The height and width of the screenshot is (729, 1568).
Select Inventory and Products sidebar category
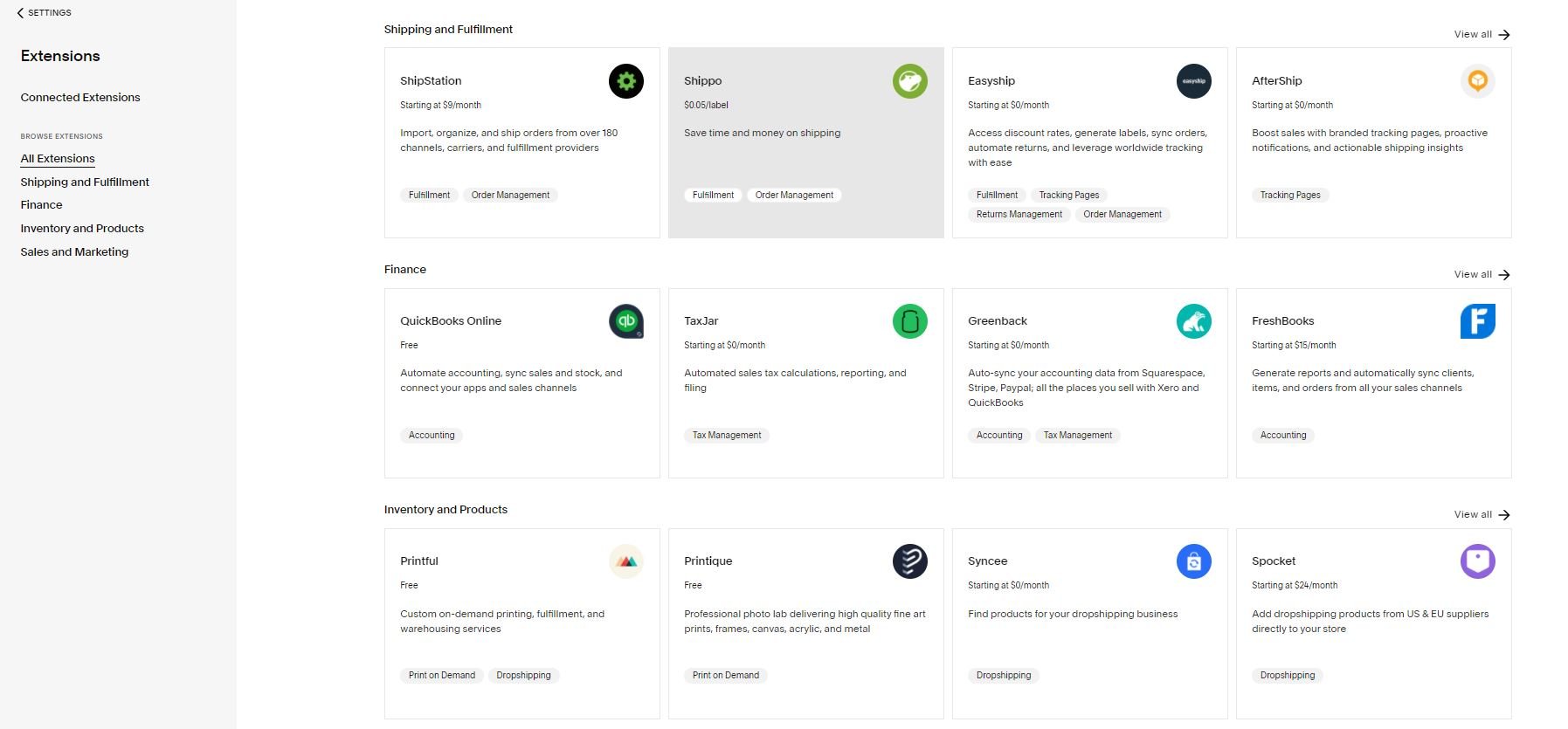[x=82, y=229]
